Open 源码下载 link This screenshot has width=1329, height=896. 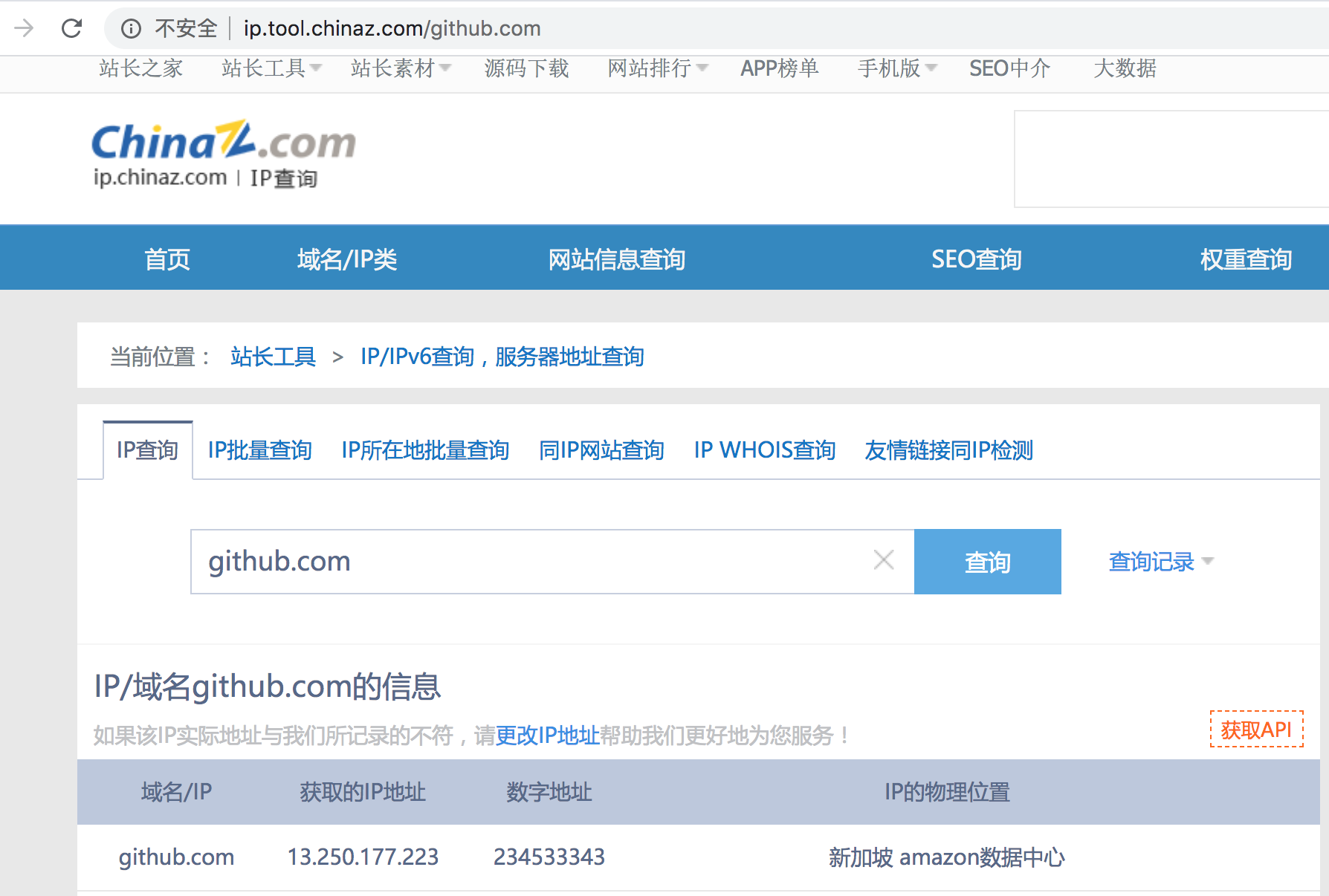[527, 68]
